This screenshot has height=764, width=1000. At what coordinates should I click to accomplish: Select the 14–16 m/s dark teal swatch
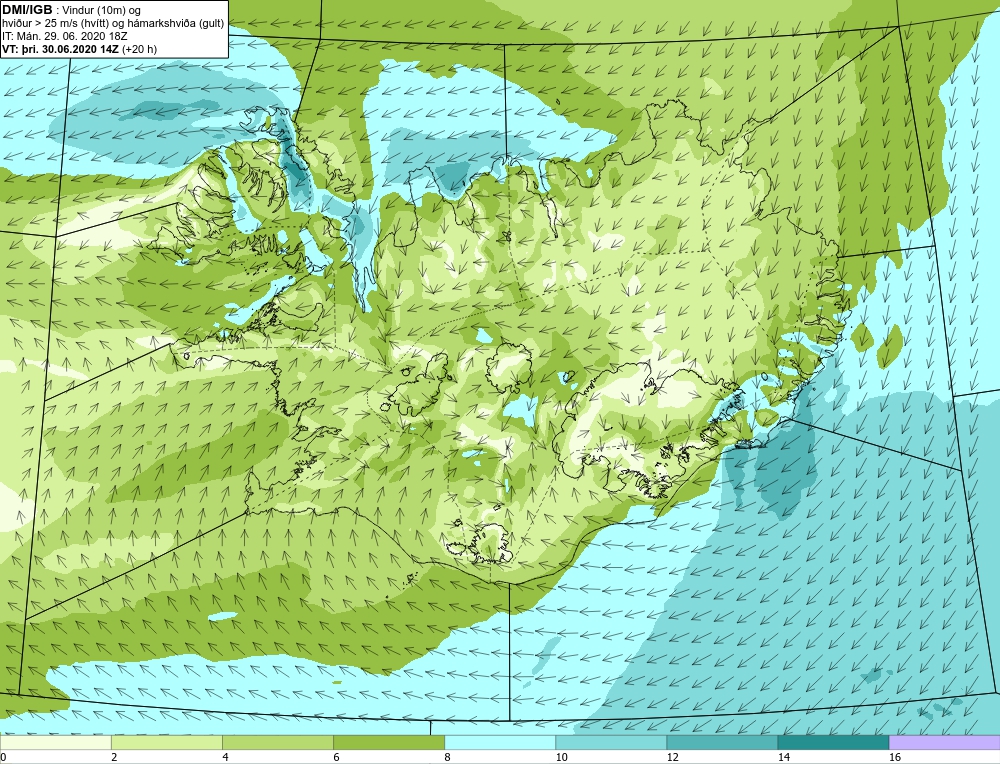833,742
